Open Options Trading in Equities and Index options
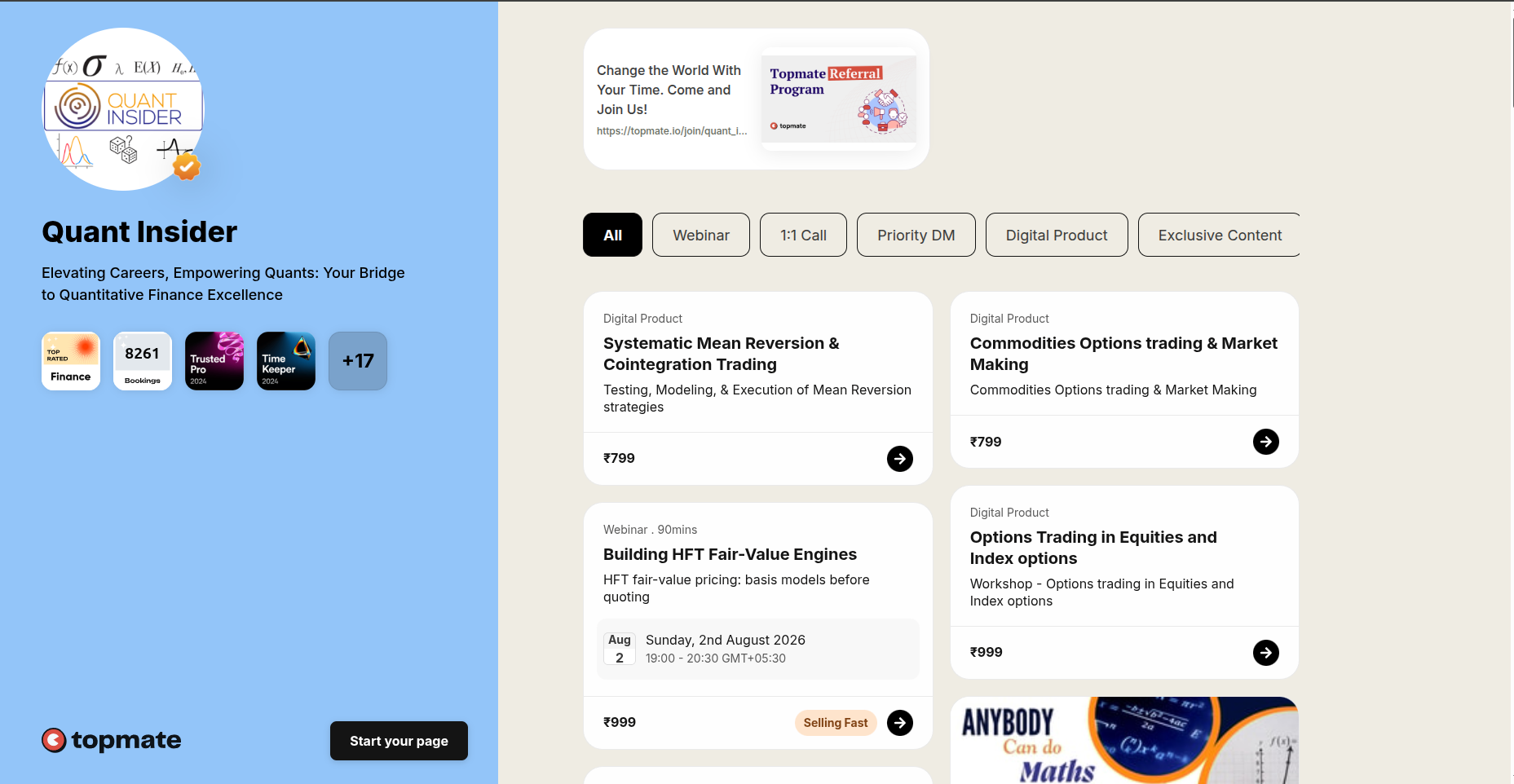The width and height of the screenshot is (1514, 784). pyautogui.click(x=1093, y=548)
